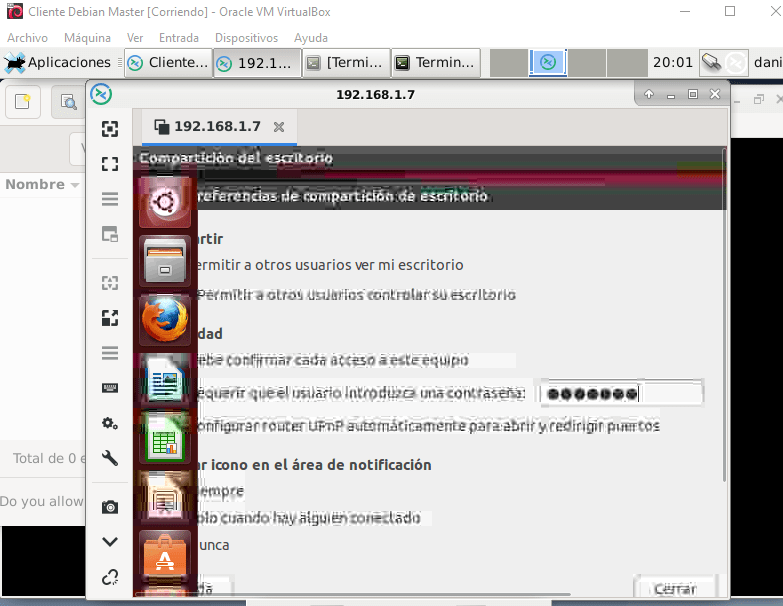
Task: Open the Aplicaciones menu in the panel
Action: (56, 63)
